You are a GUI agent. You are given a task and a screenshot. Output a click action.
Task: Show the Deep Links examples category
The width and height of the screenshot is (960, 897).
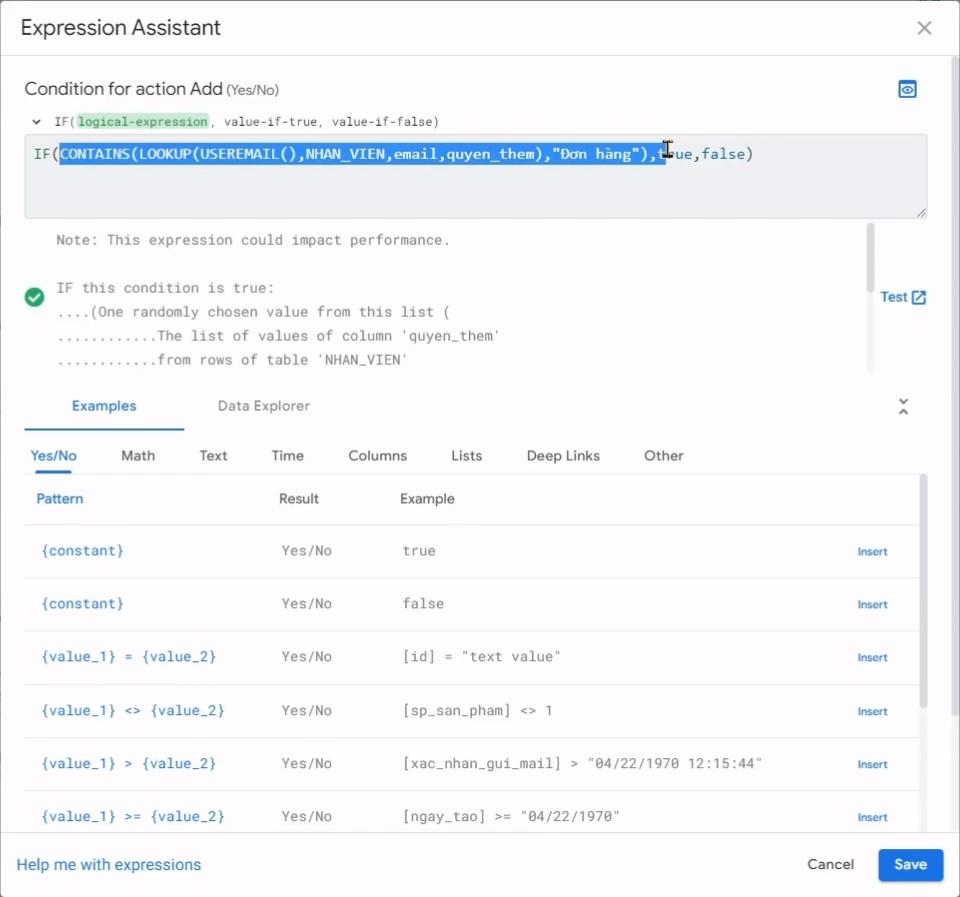[563, 456]
